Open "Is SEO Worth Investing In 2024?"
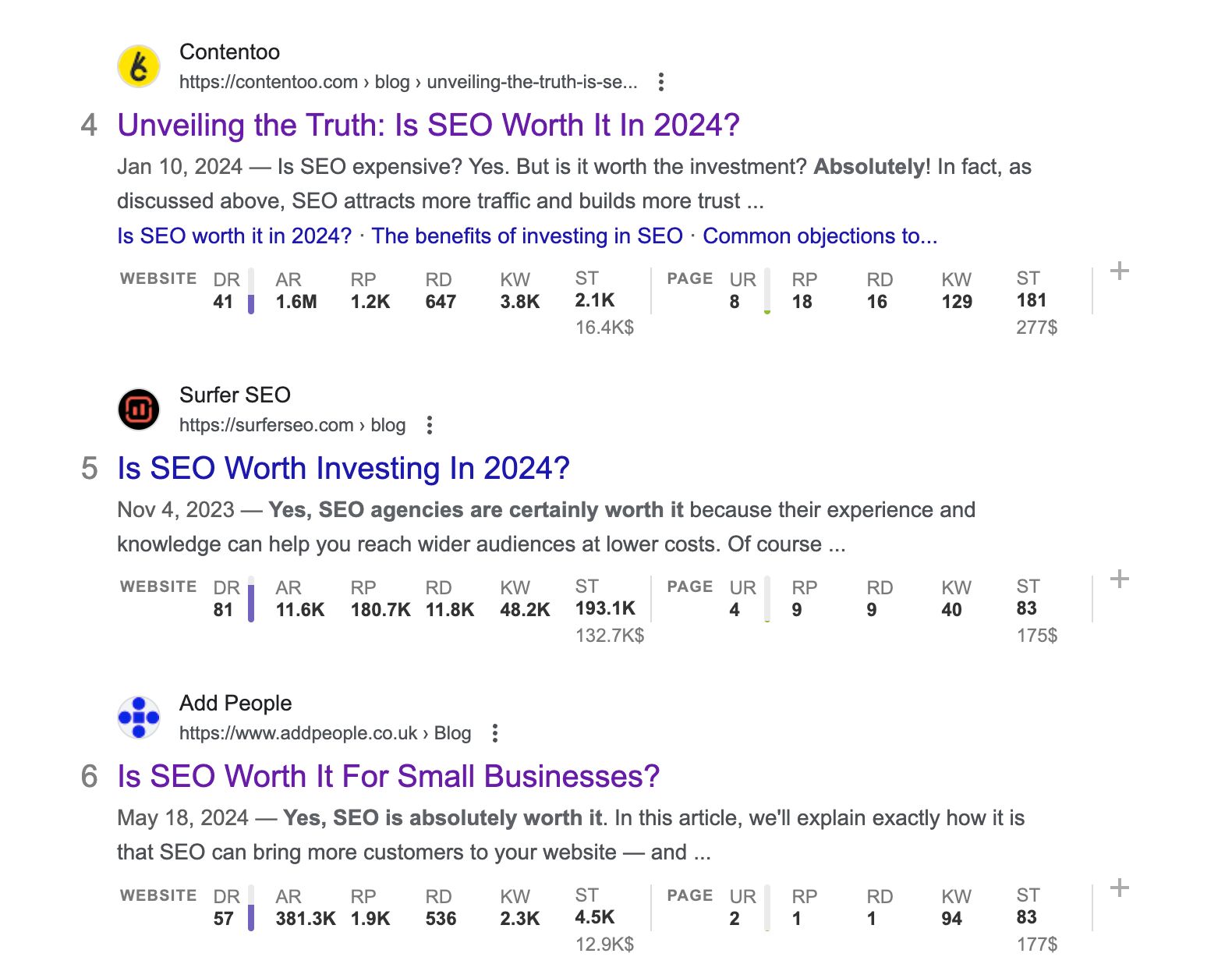 [x=343, y=468]
